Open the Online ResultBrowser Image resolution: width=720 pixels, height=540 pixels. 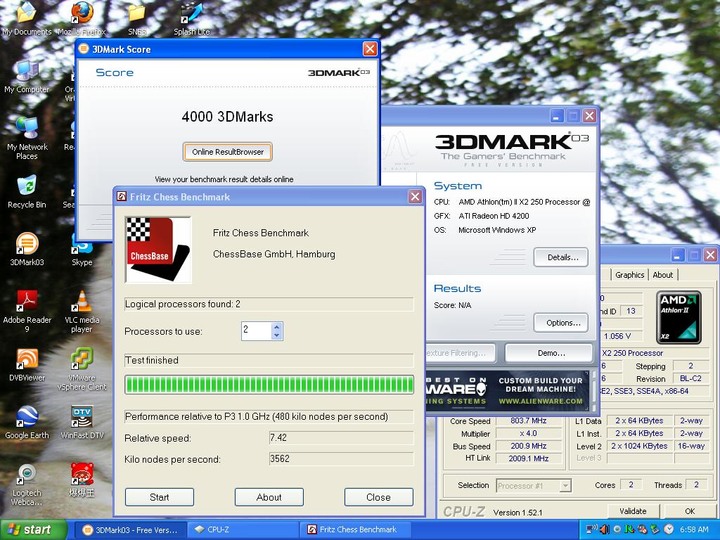click(228, 152)
